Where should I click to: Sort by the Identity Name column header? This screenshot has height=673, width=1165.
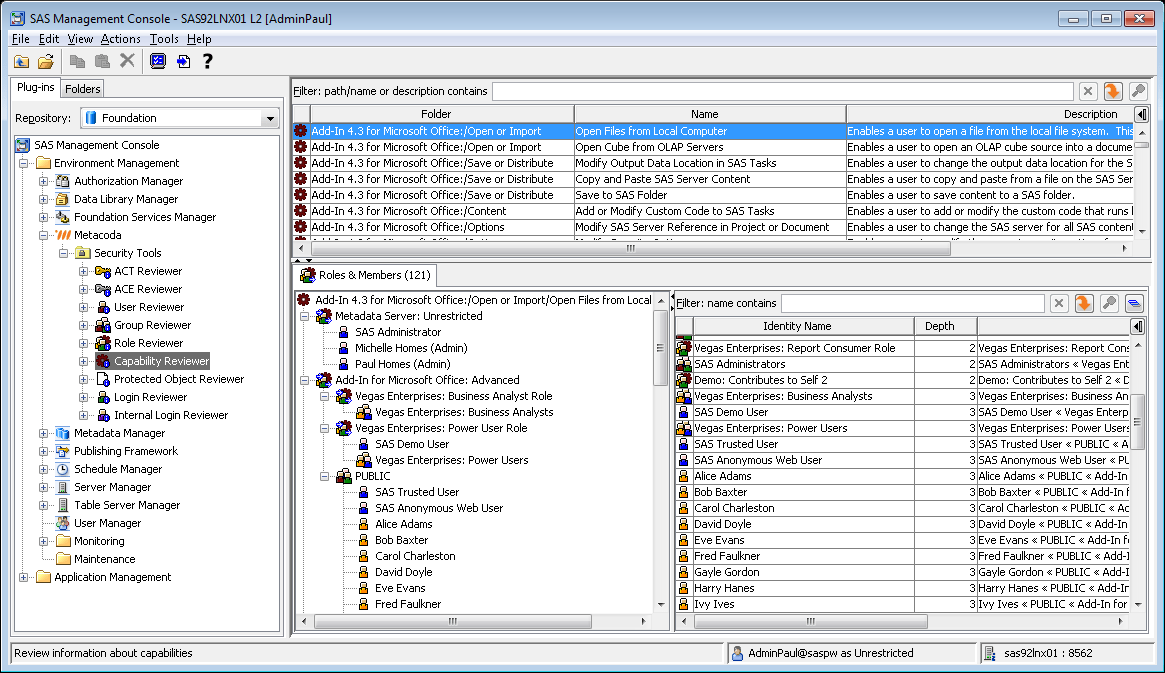tap(803, 326)
